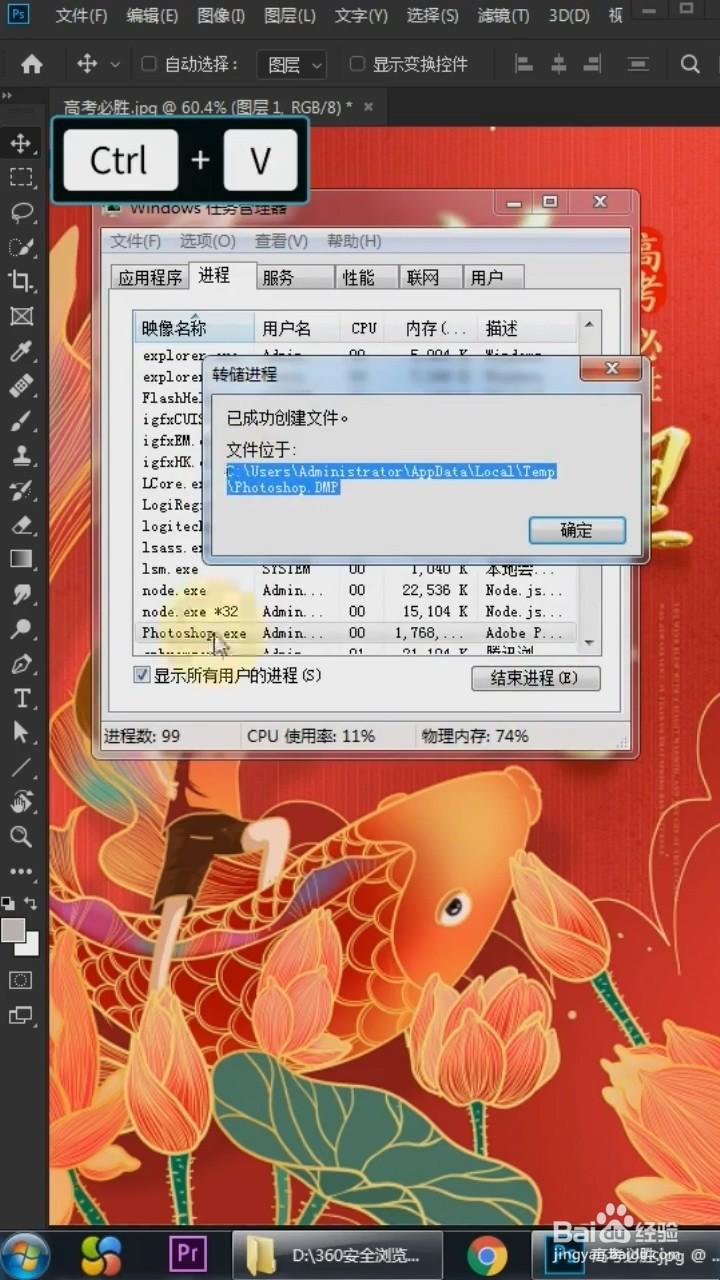Viewport: 720px width, 1280px height.
Task: Select the Path Selection tool
Action: pyautogui.click(x=21, y=733)
